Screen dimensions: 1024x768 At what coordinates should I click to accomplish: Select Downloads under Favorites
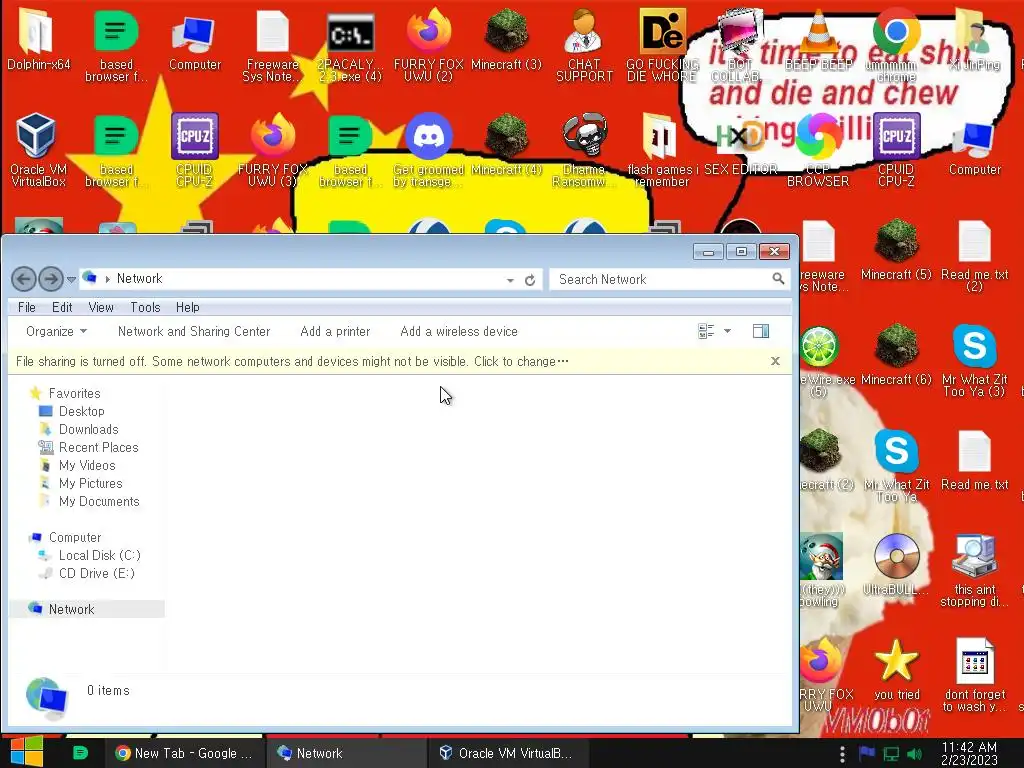point(88,429)
